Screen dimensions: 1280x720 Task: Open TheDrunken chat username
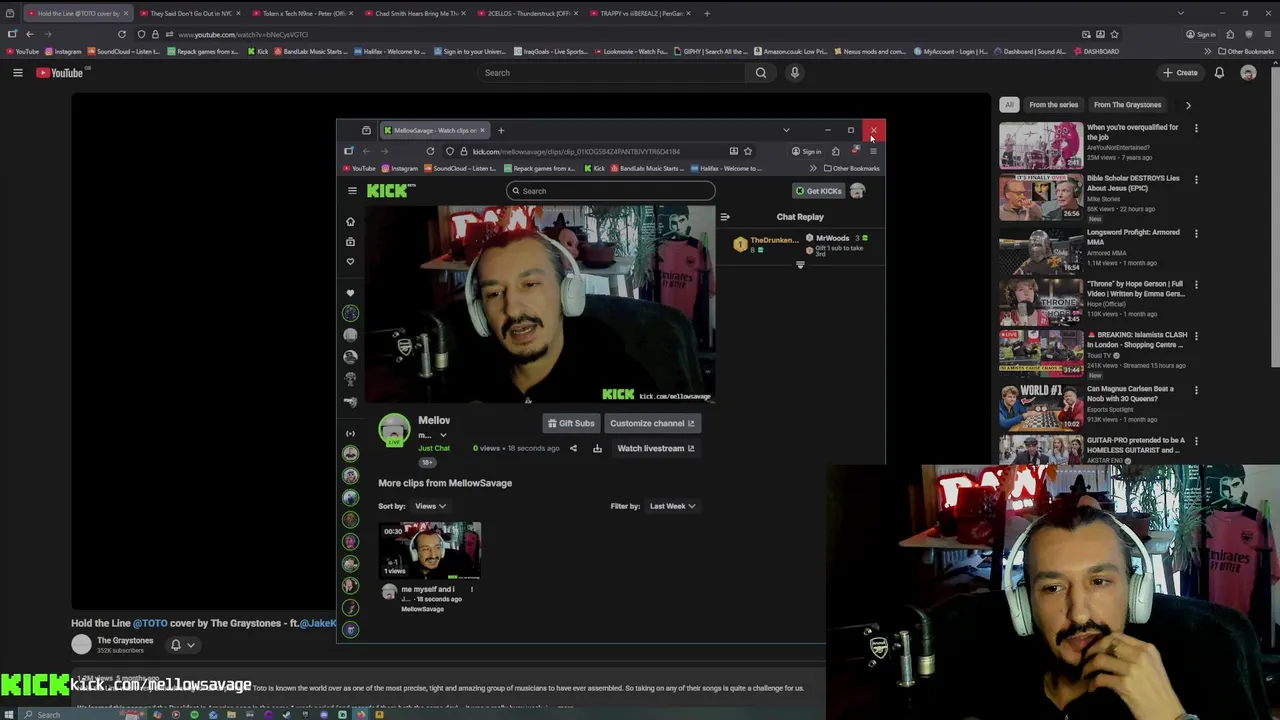pos(774,241)
